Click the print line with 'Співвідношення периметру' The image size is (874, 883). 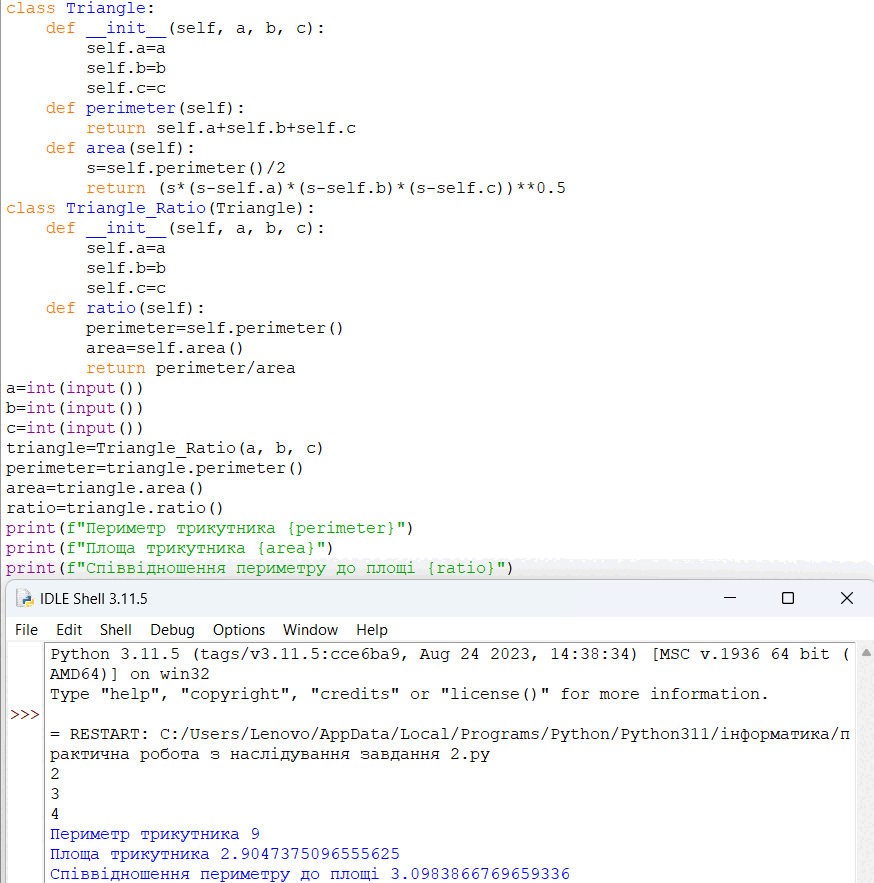click(x=260, y=568)
